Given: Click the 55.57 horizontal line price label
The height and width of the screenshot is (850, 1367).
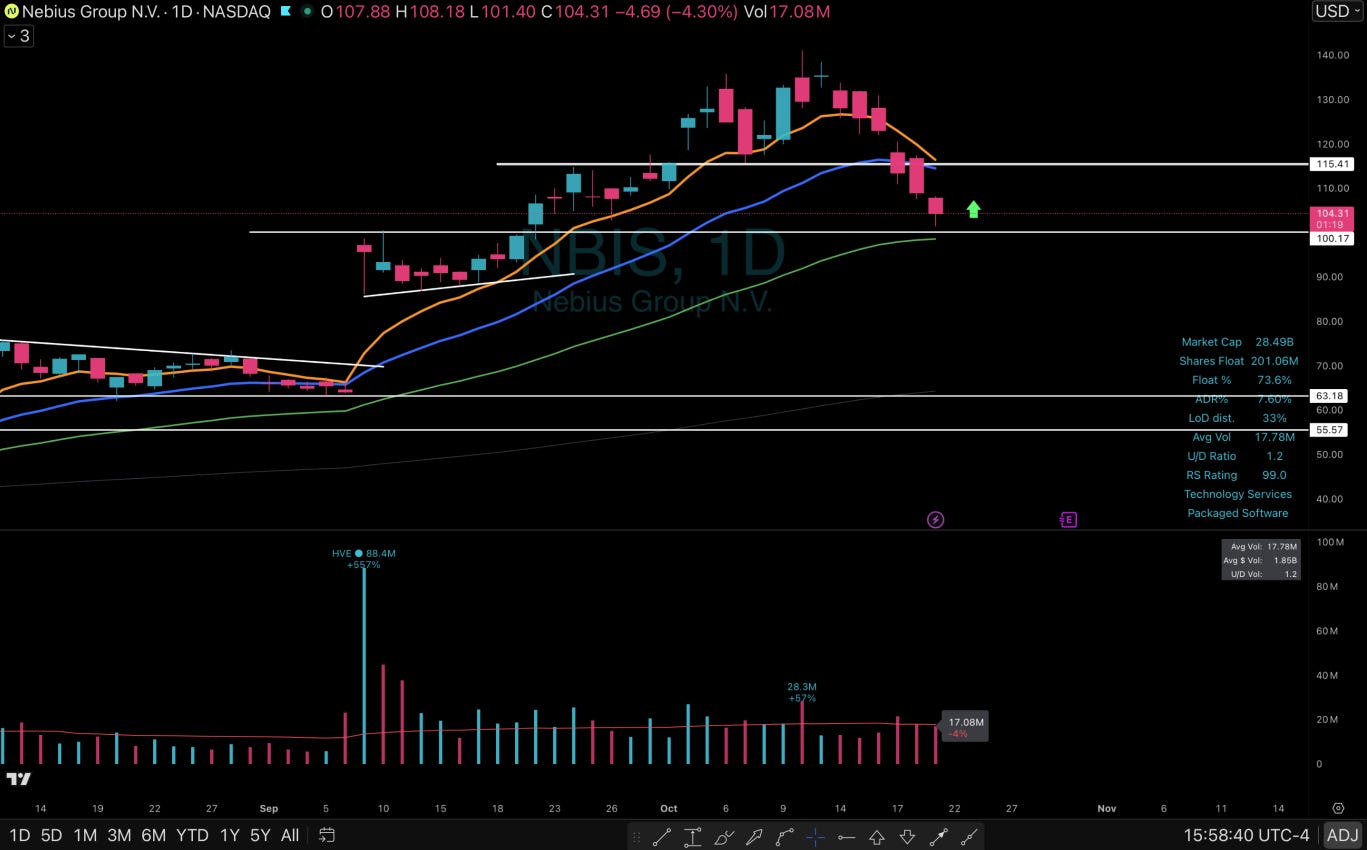Looking at the screenshot, I should [x=1330, y=430].
